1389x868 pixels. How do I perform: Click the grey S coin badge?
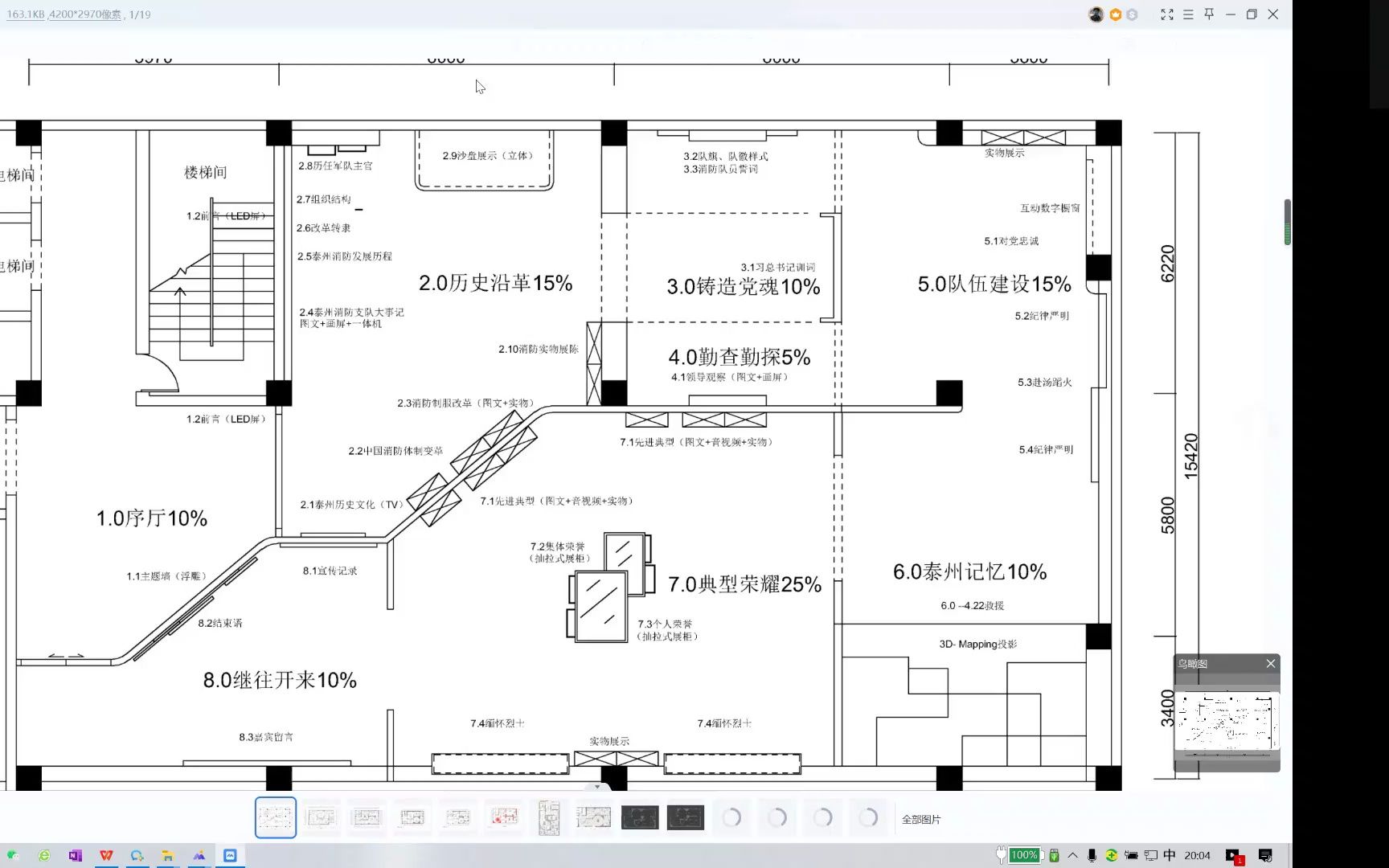pyautogui.click(x=1132, y=14)
